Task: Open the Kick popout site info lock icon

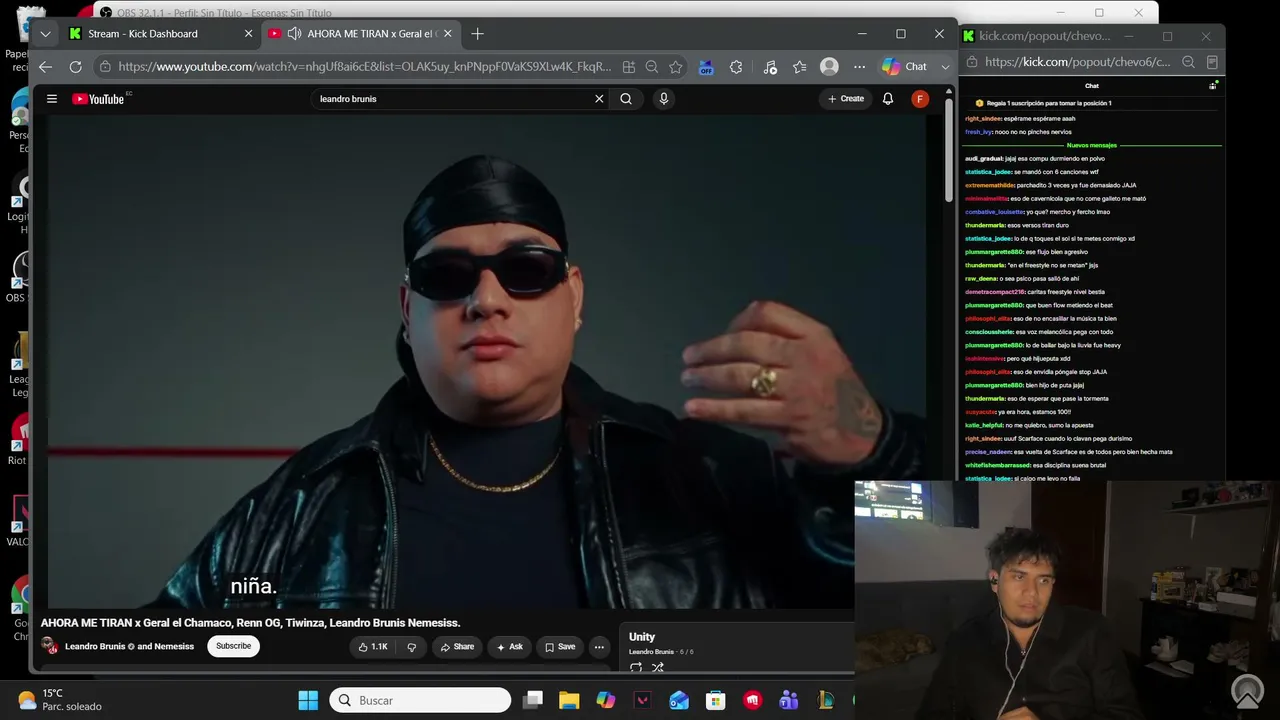Action: [971, 62]
